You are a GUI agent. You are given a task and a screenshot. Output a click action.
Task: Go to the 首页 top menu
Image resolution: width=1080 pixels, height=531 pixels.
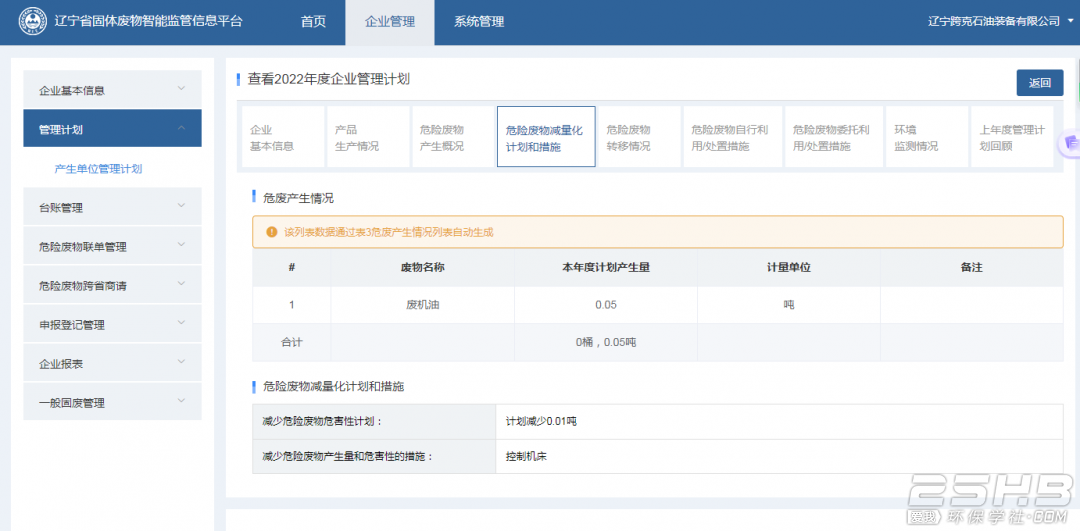pyautogui.click(x=313, y=22)
